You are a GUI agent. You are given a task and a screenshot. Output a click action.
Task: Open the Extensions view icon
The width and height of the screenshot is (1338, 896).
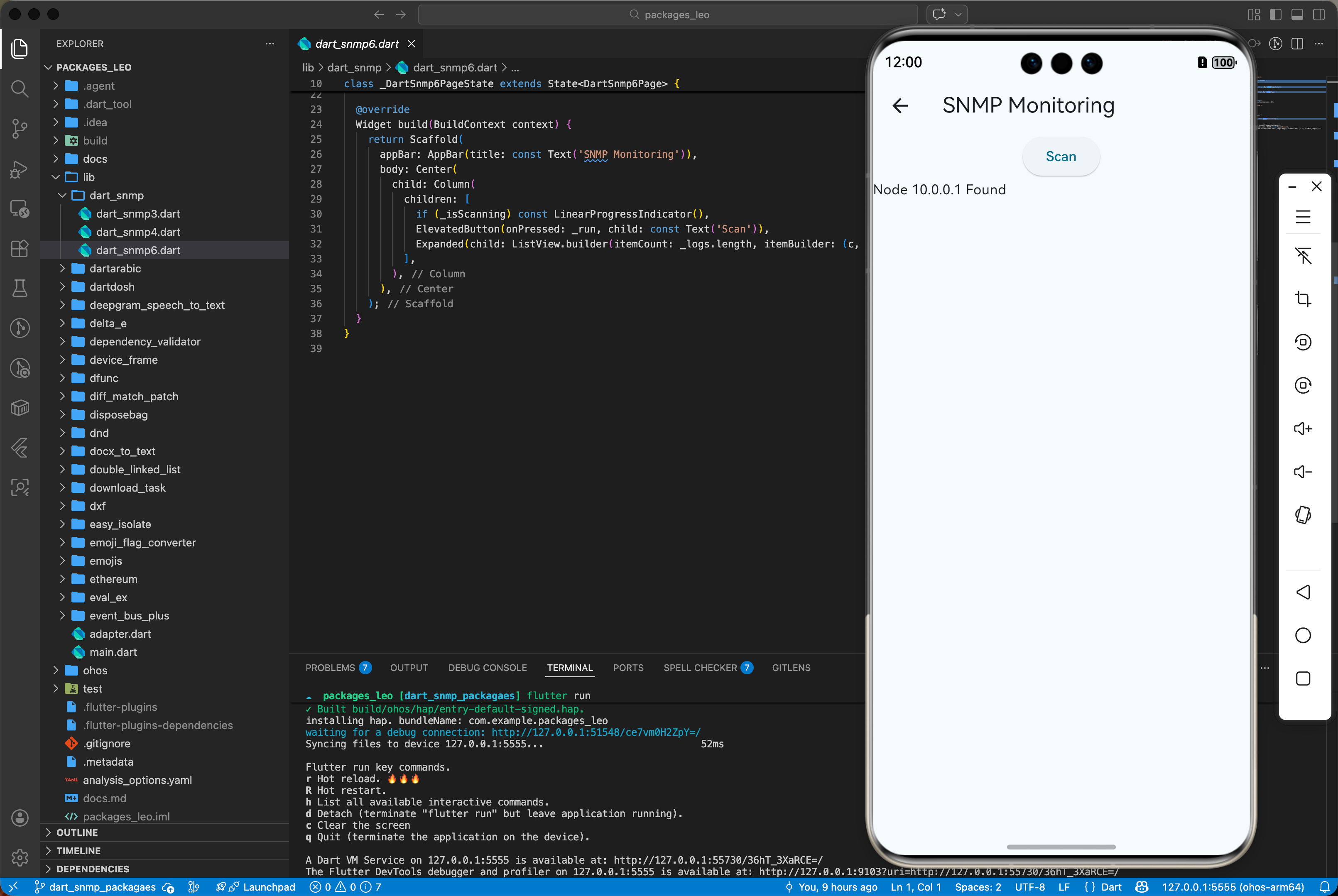[x=20, y=249]
